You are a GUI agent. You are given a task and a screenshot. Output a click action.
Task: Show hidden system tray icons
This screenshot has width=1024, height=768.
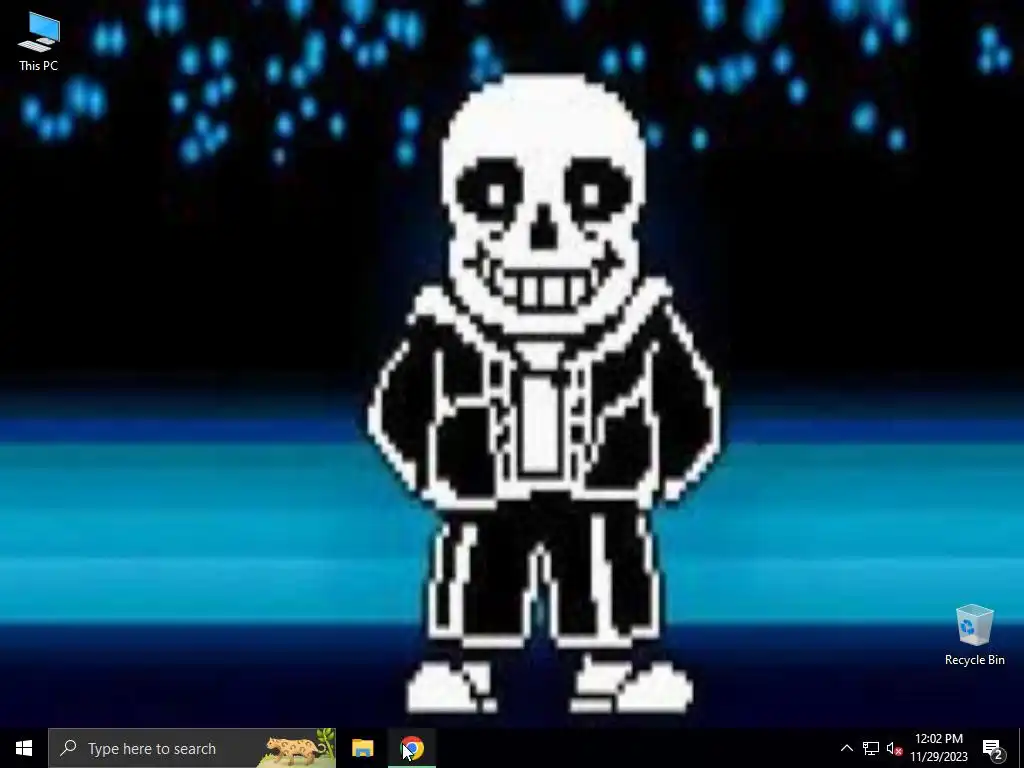click(846, 748)
